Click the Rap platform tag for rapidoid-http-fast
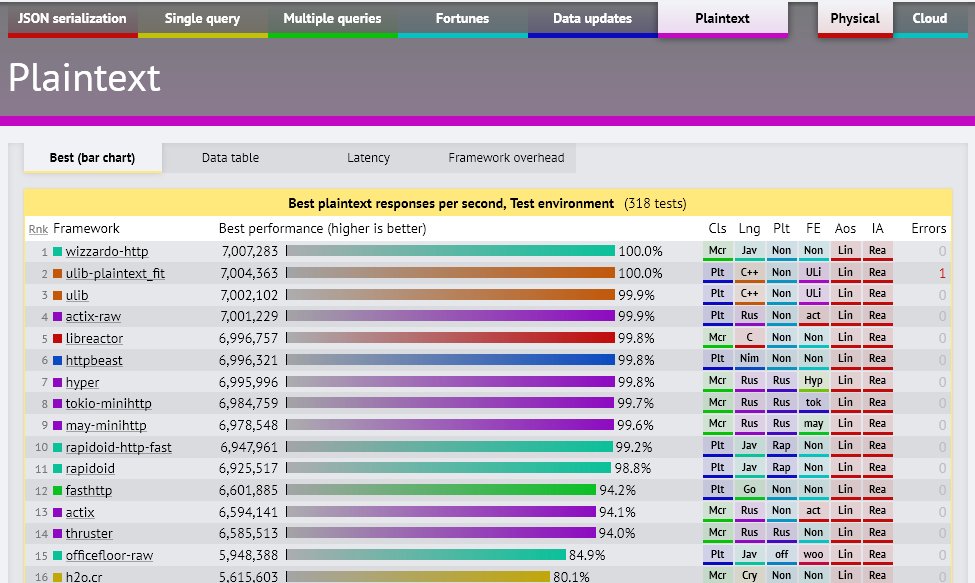975x583 pixels. 782,446
